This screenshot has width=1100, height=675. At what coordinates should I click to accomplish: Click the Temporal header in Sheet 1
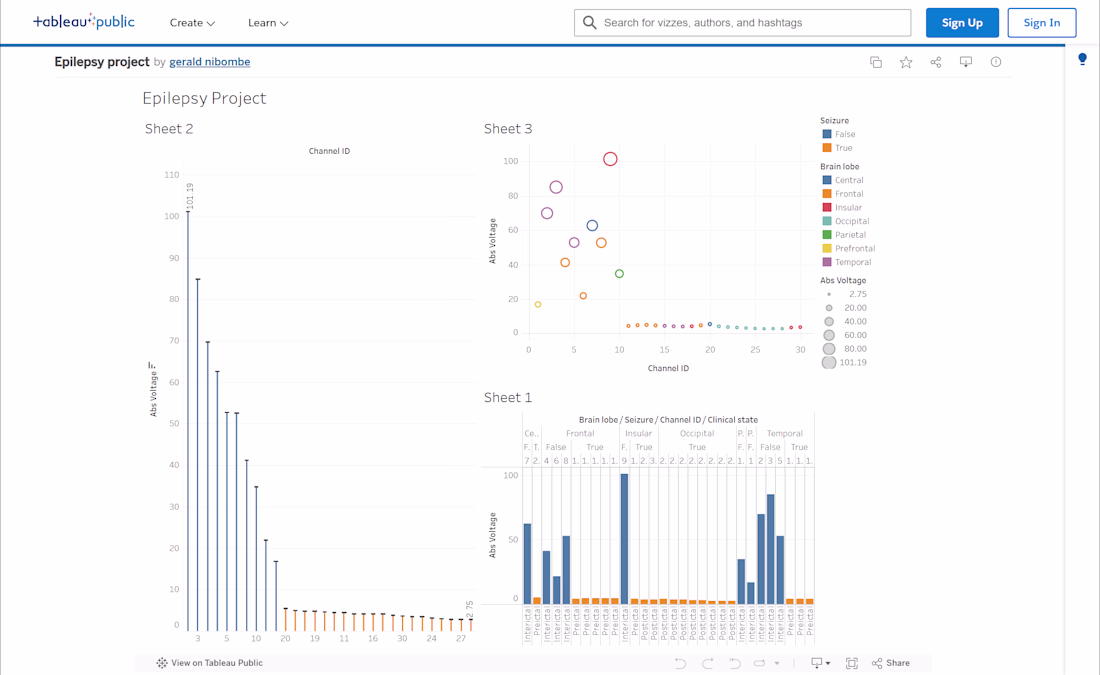(x=784, y=434)
